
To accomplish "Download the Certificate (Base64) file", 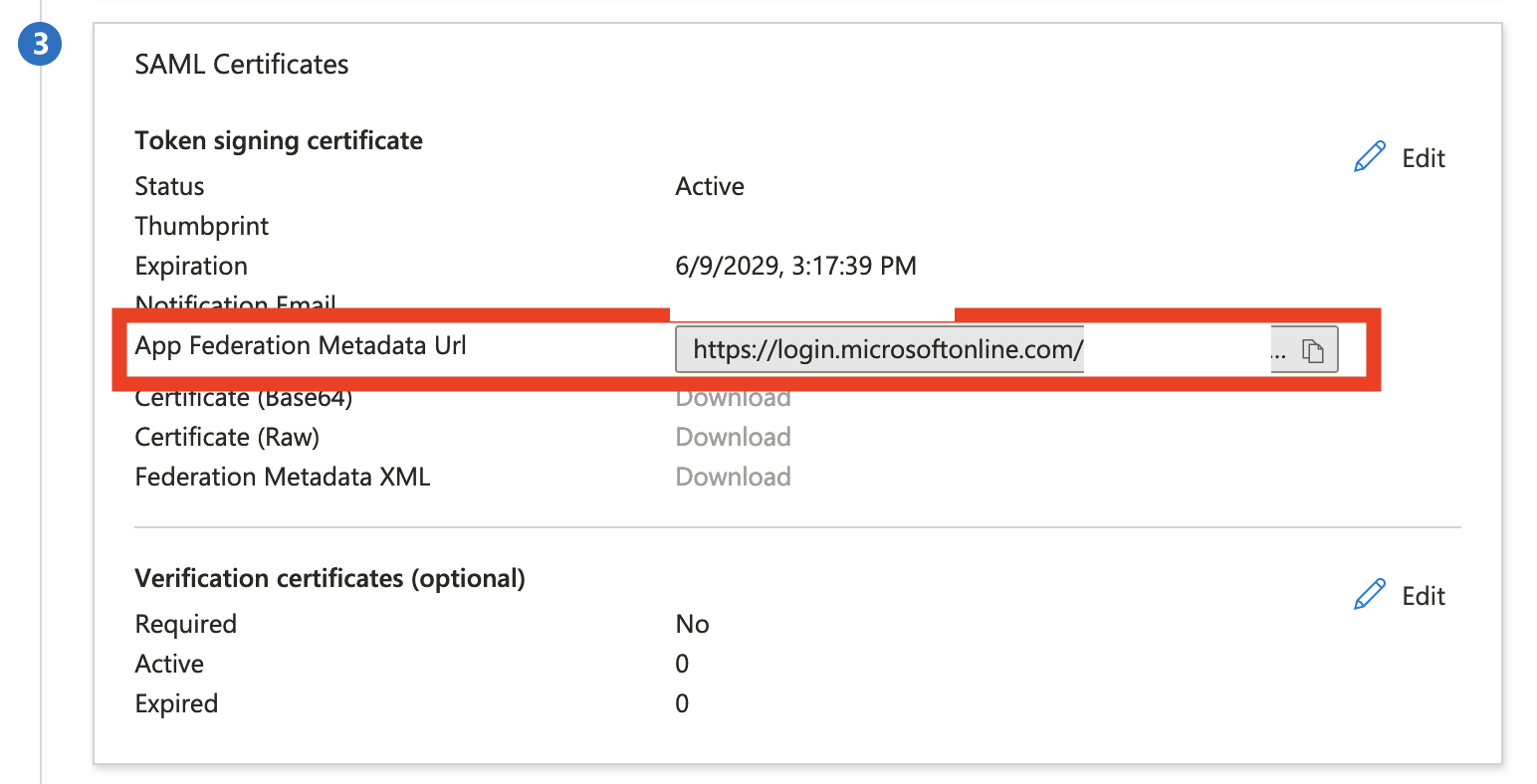I will [x=733, y=397].
